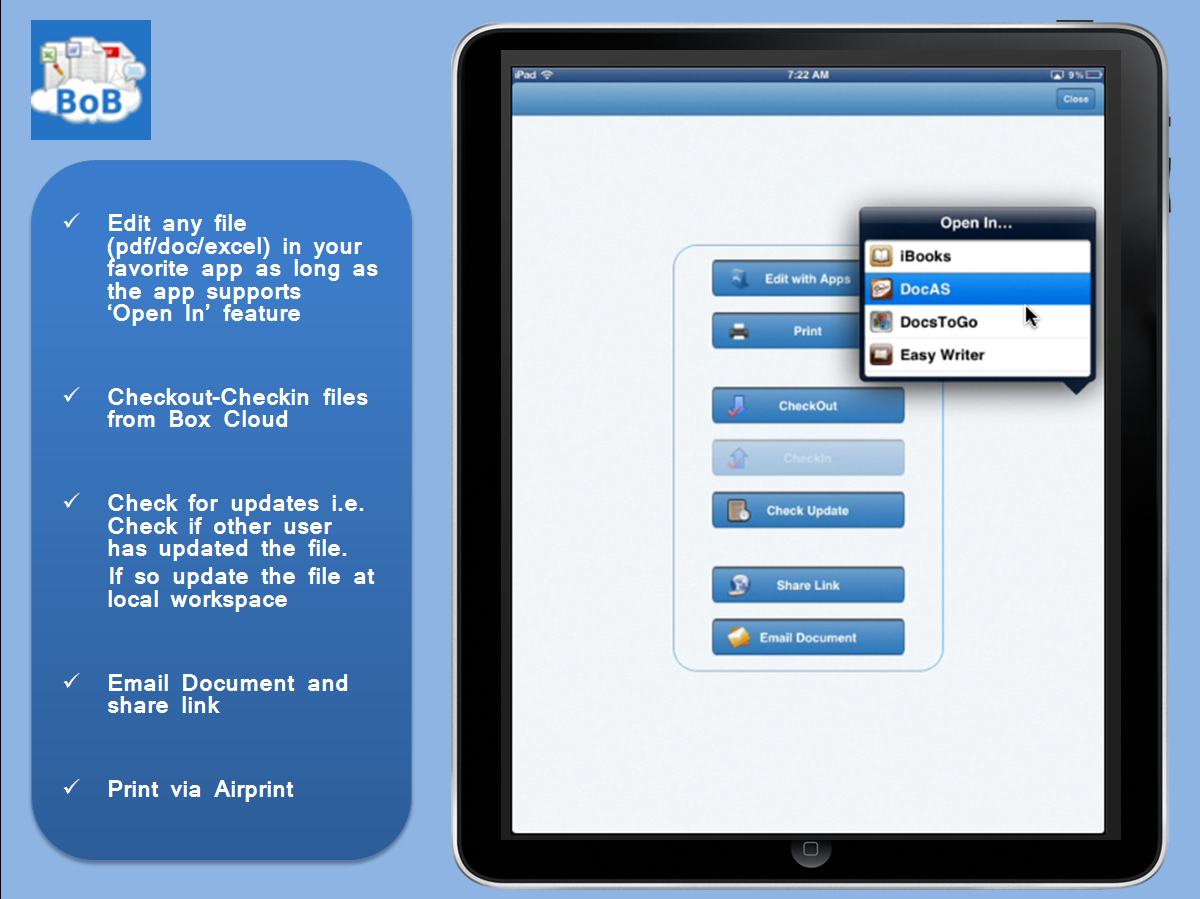Click the icon on Edit with Apps button
The width and height of the screenshot is (1200, 899).
point(741,279)
